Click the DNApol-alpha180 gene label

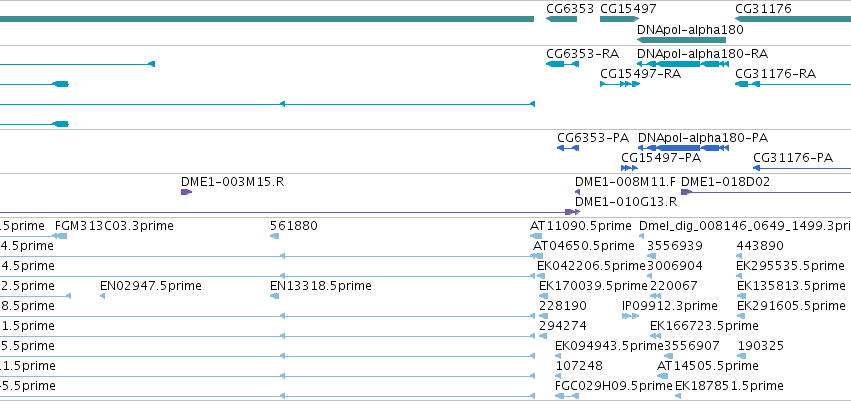pyautogui.click(x=690, y=30)
